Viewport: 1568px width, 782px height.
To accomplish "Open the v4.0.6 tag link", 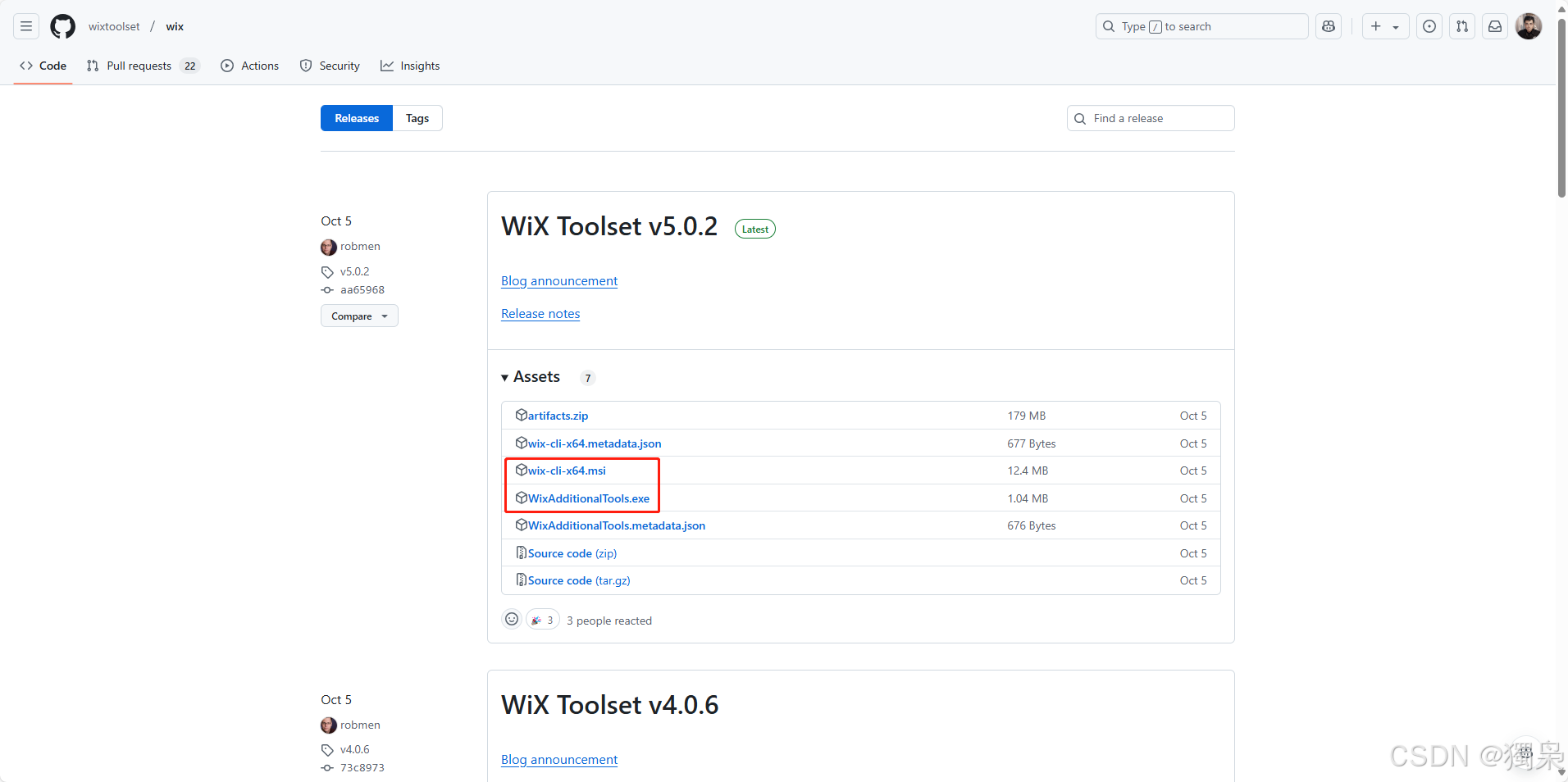I will (x=355, y=749).
